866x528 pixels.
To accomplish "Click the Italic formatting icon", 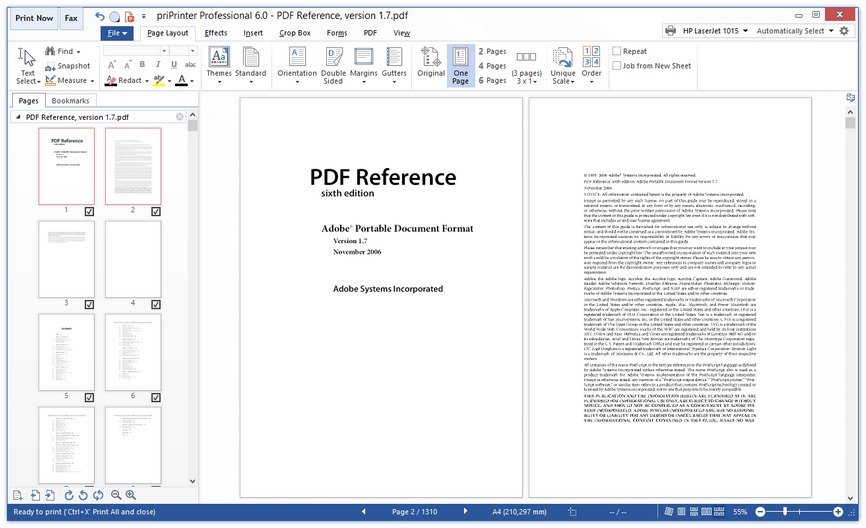I will 158,65.
